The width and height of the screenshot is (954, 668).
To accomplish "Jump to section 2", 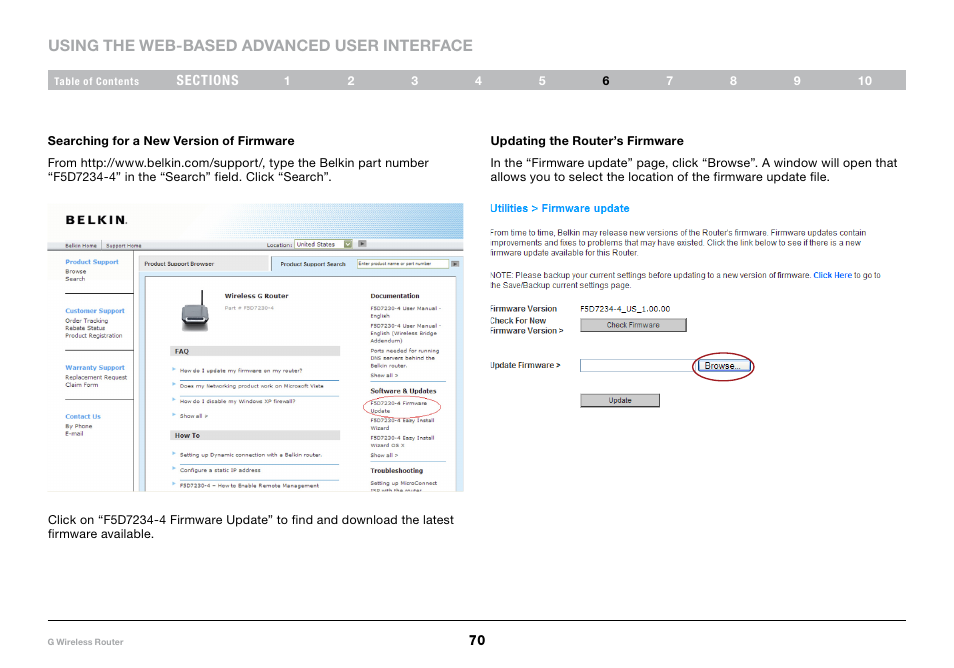I will tap(351, 81).
